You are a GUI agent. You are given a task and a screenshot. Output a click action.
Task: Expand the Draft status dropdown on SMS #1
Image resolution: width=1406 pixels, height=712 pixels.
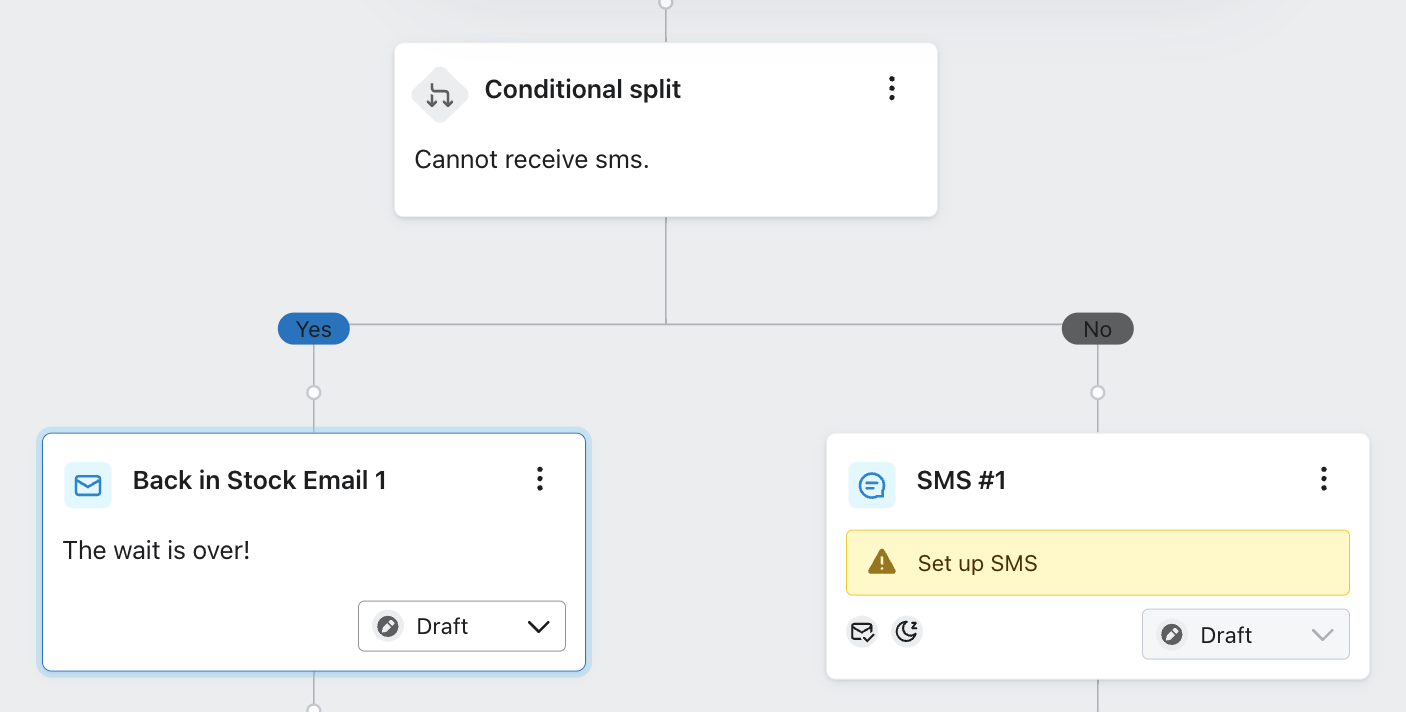(1245, 634)
